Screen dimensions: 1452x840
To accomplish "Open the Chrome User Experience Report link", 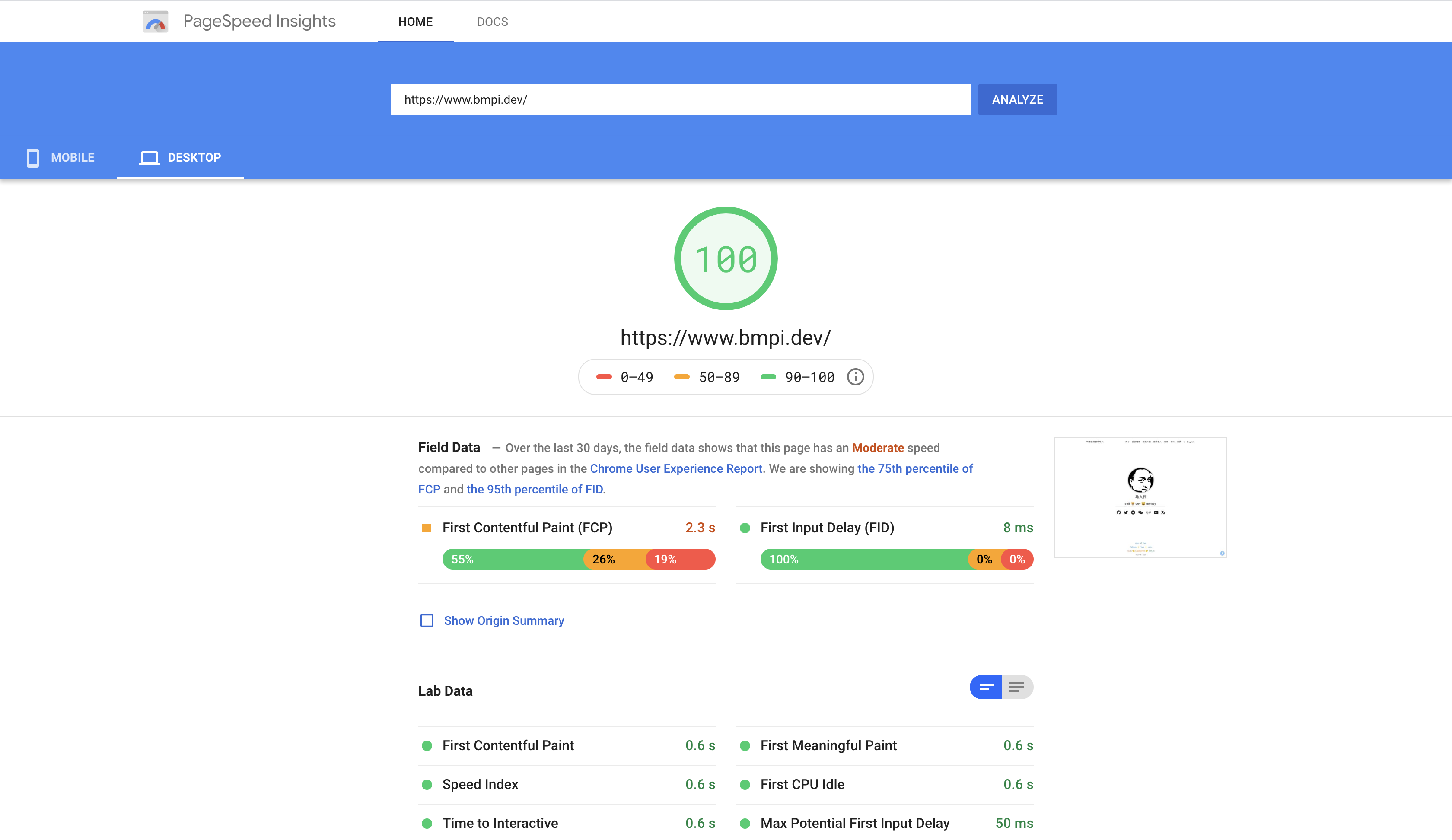I will click(676, 468).
